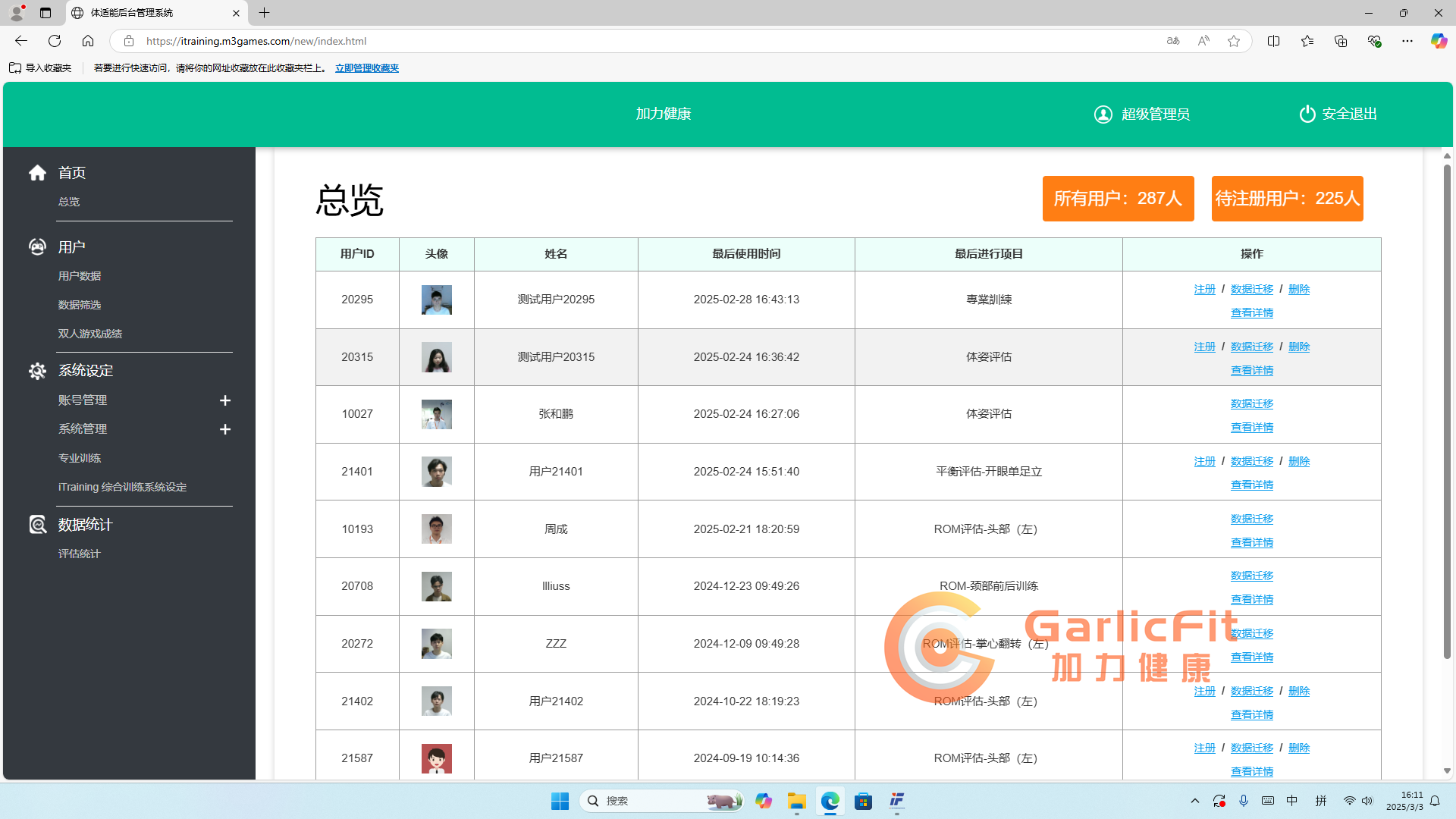1456x819 pixels.
Task: Refresh the page with reload icon
Action: tap(55, 41)
